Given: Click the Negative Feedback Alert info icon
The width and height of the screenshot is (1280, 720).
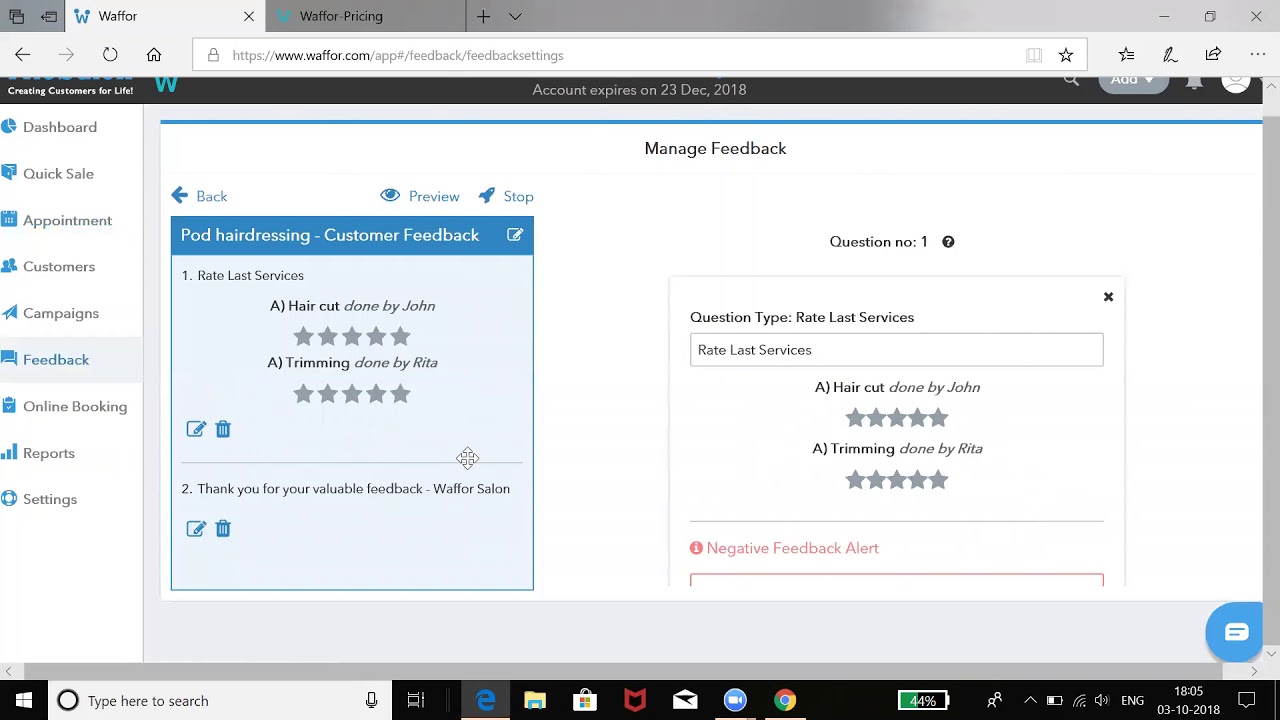Looking at the screenshot, I should click(696, 548).
